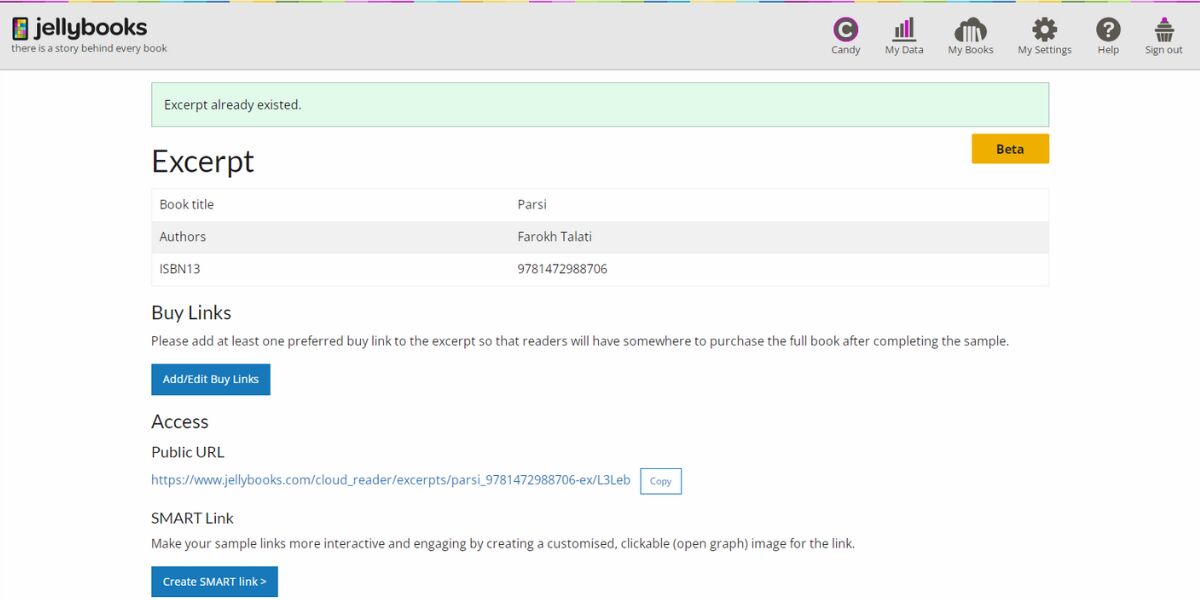Click the tagline under Jellybooks logo
The height and width of the screenshot is (600, 1200).
[x=89, y=48]
